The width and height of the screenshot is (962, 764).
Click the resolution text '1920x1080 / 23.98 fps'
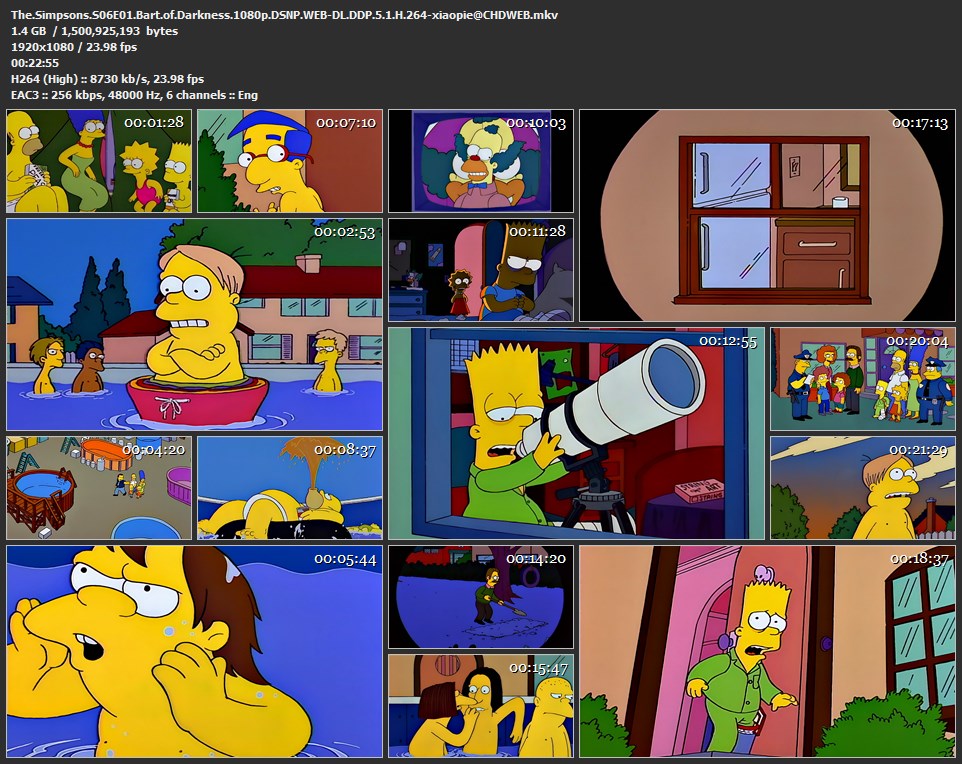pyautogui.click(x=74, y=47)
